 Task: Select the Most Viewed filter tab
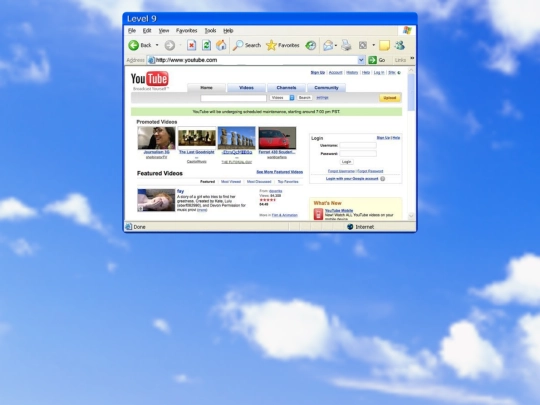(231, 181)
